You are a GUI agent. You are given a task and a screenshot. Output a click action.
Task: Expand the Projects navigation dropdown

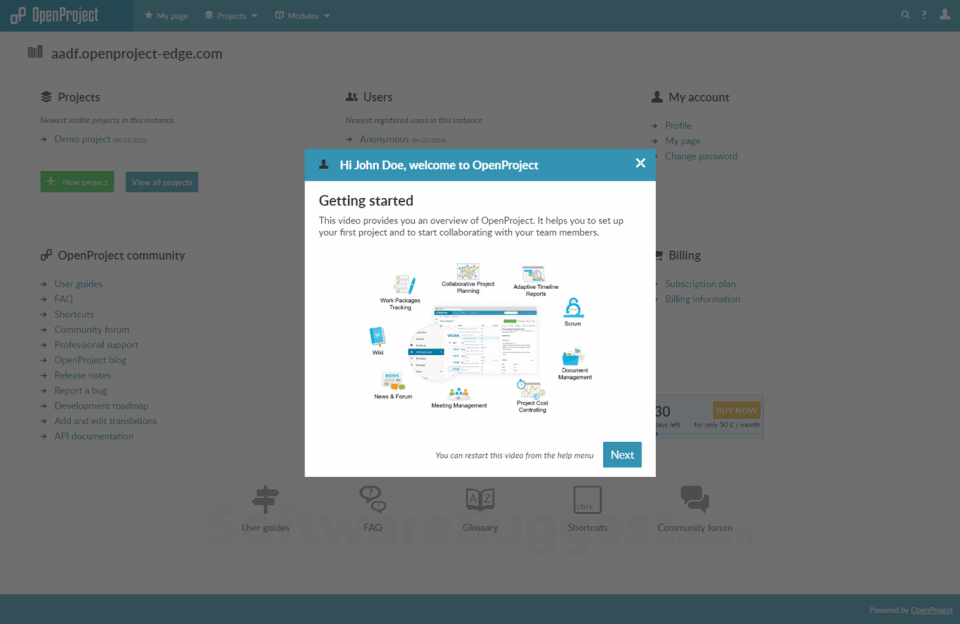(x=231, y=15)
